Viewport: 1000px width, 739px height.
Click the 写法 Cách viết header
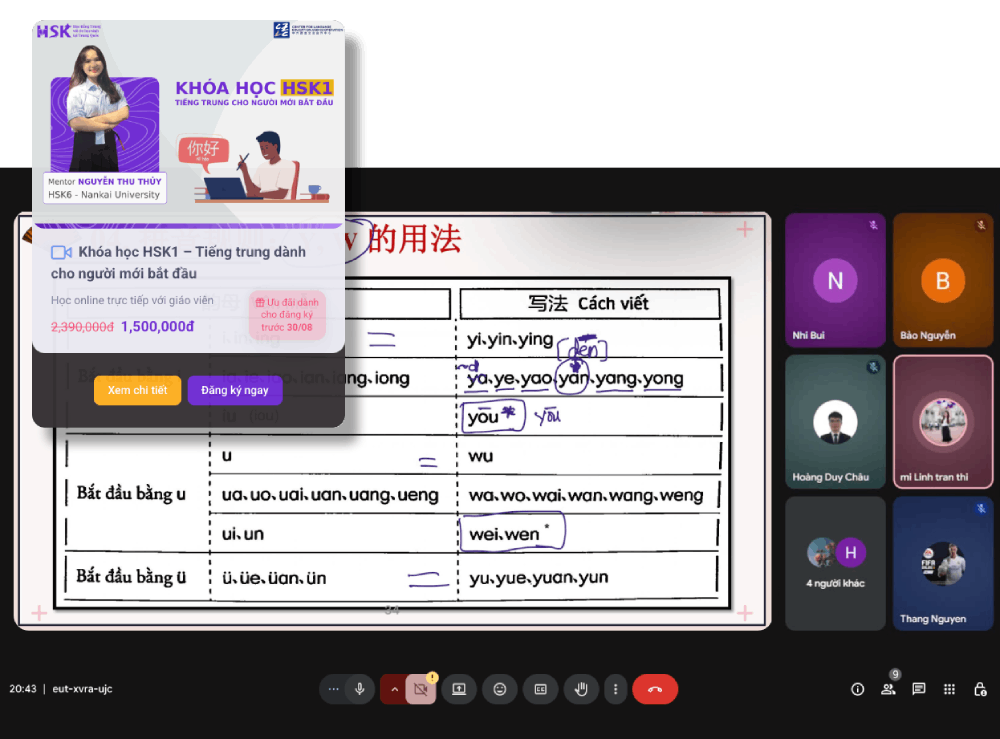tap(589, 304)
